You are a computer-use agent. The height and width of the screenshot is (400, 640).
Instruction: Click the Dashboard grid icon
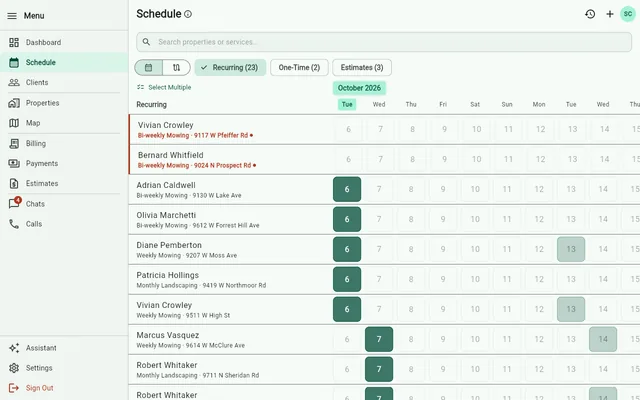coord(14,42)
